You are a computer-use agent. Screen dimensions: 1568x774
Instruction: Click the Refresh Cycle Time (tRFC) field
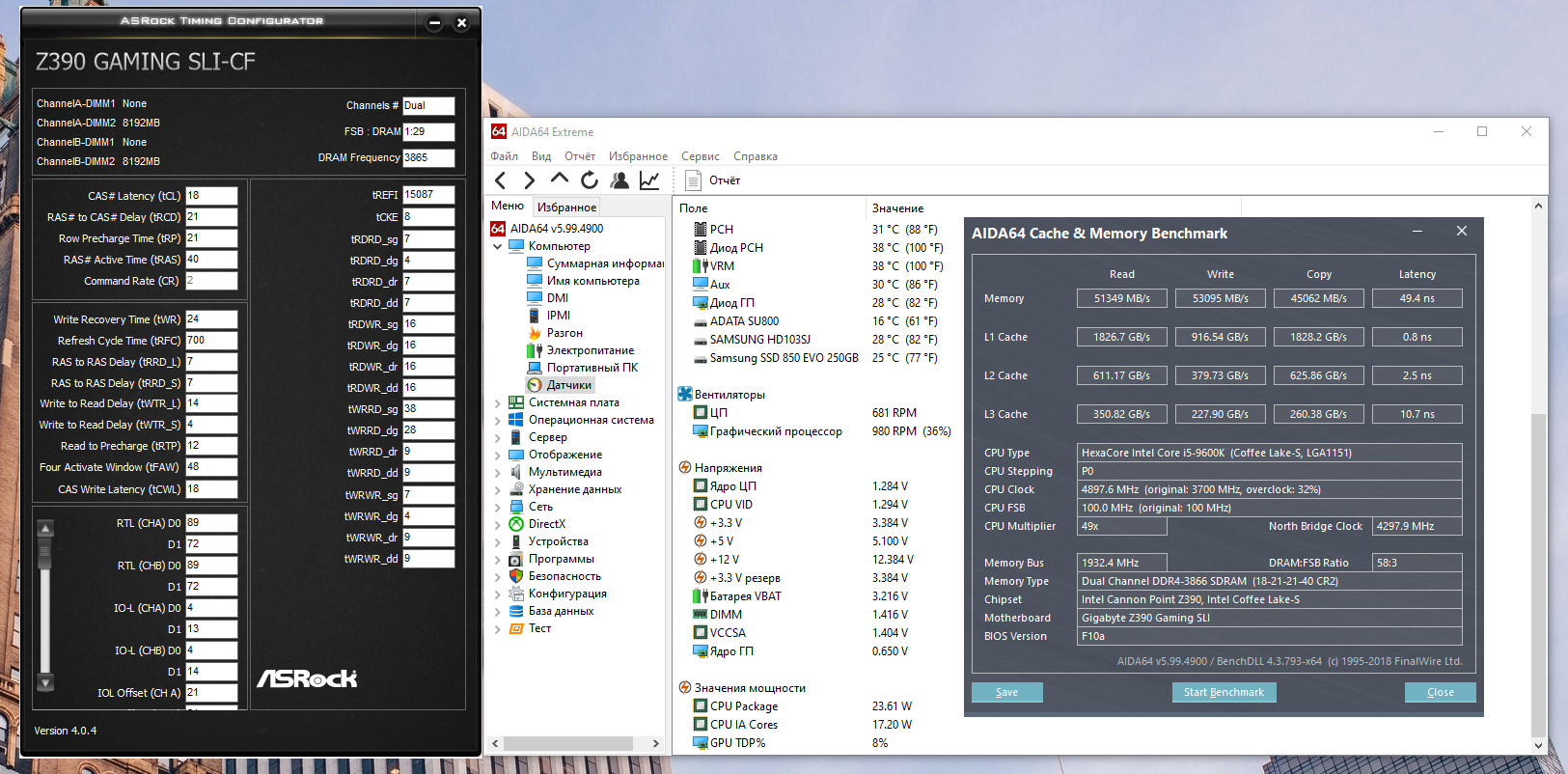click(211, 341)
